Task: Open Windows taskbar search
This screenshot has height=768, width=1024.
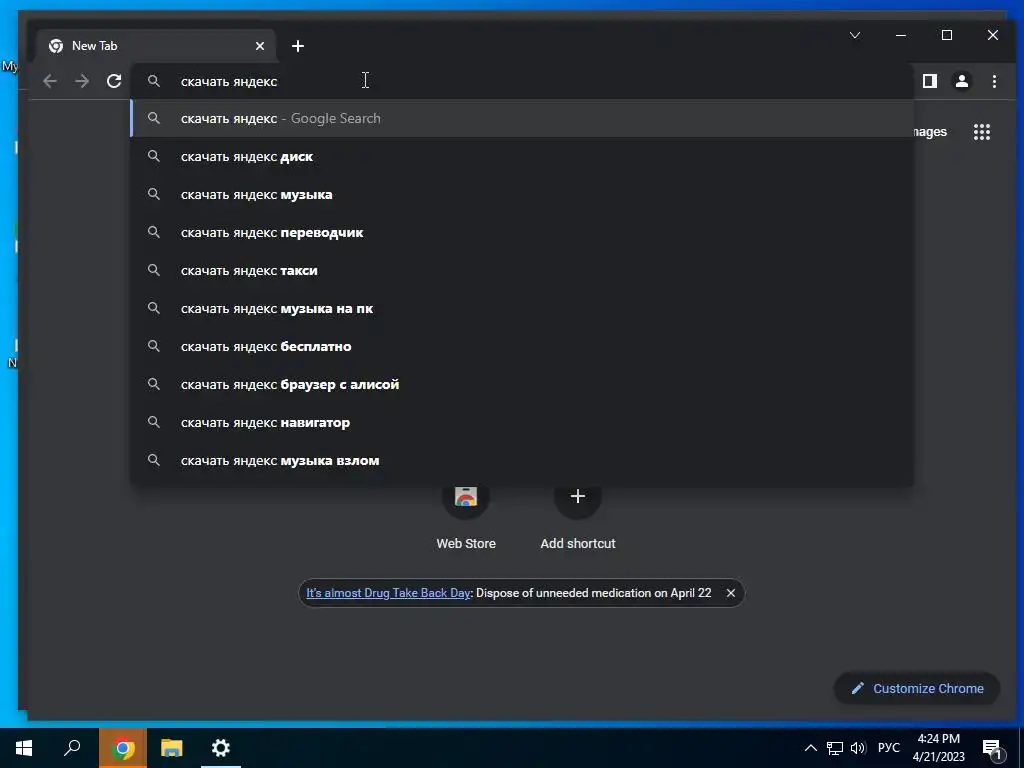Action: click(72, 748)
